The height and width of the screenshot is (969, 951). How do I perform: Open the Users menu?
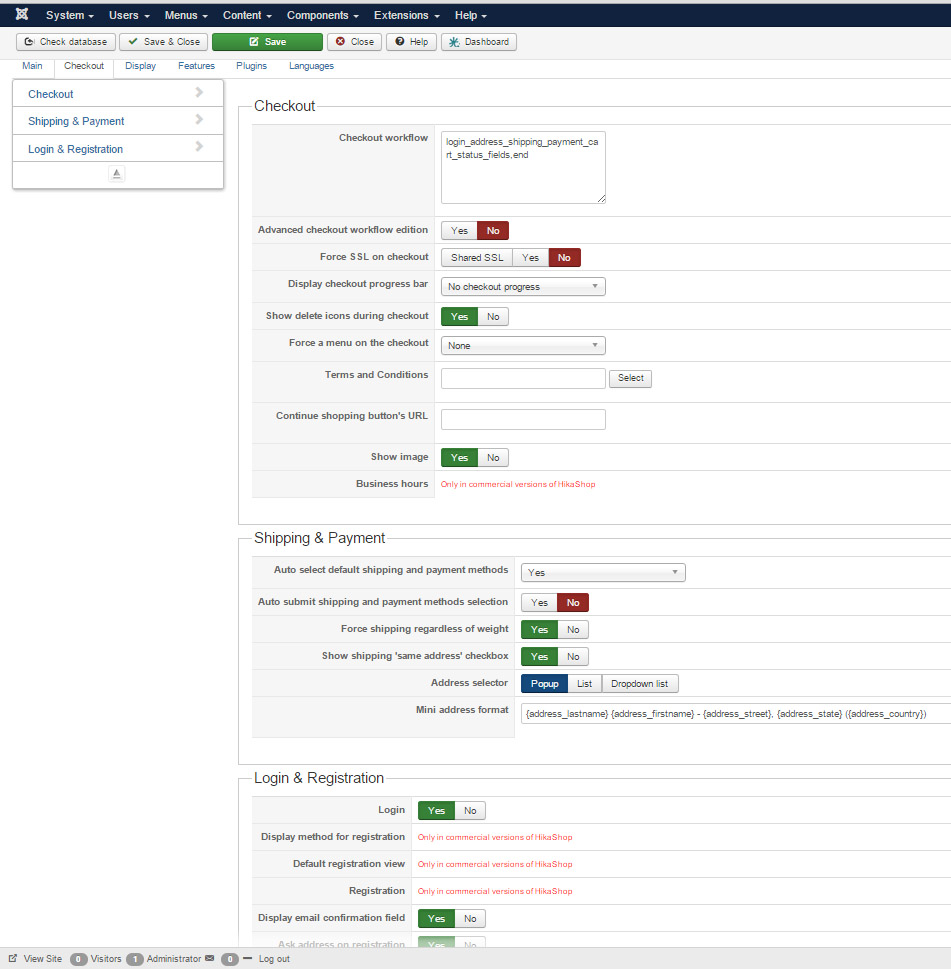(x=129, y=15)
